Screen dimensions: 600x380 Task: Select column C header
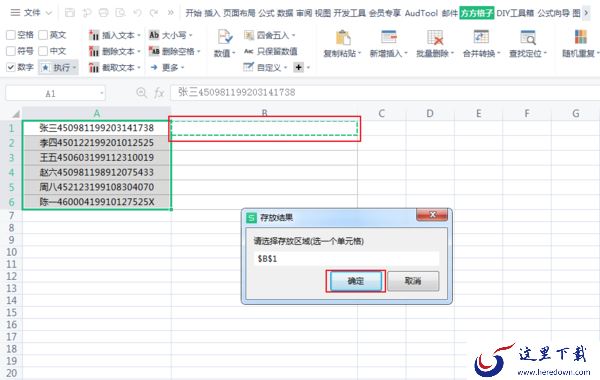382,113
